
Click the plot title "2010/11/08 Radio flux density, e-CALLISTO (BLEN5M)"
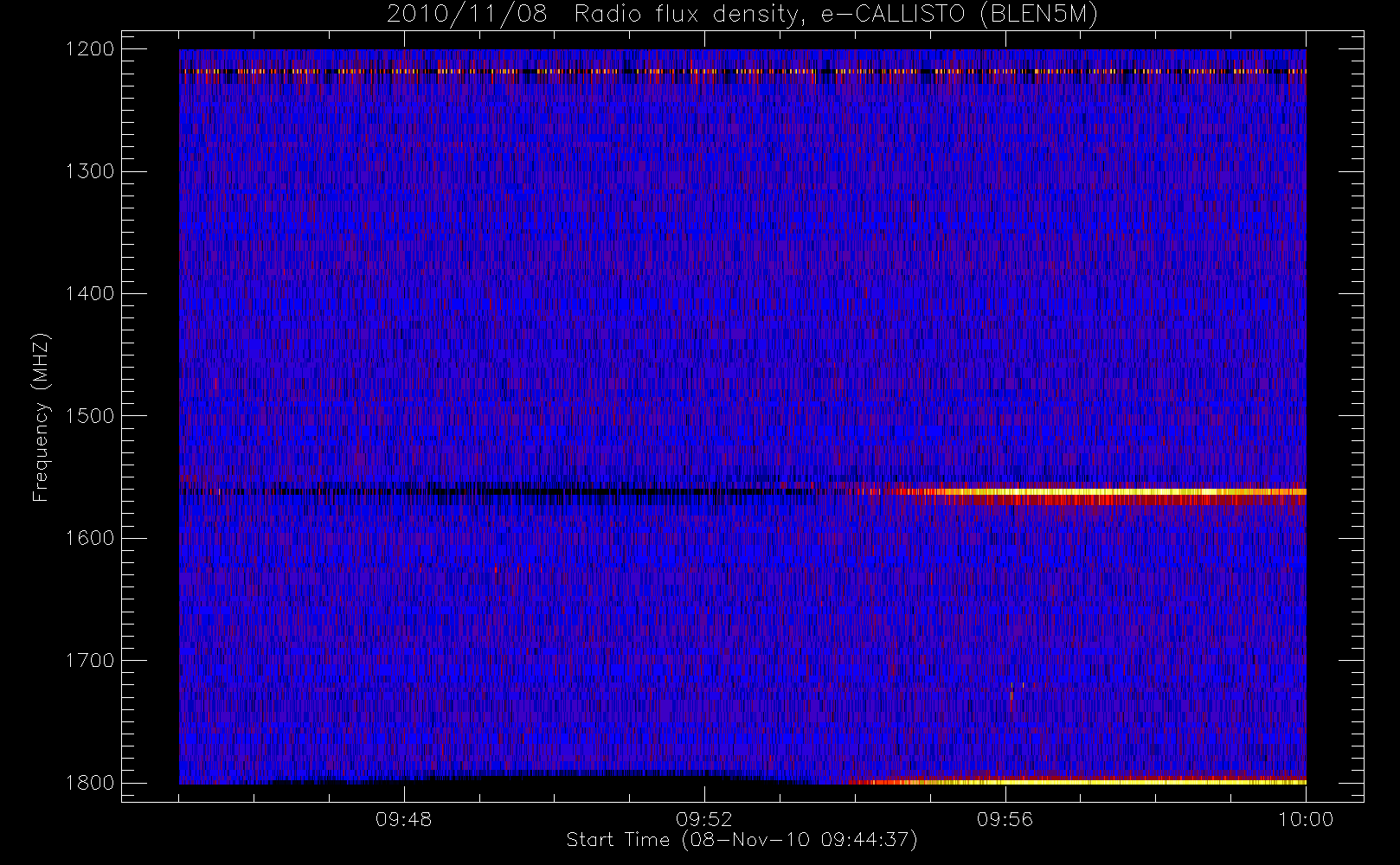tap(742, 15)
